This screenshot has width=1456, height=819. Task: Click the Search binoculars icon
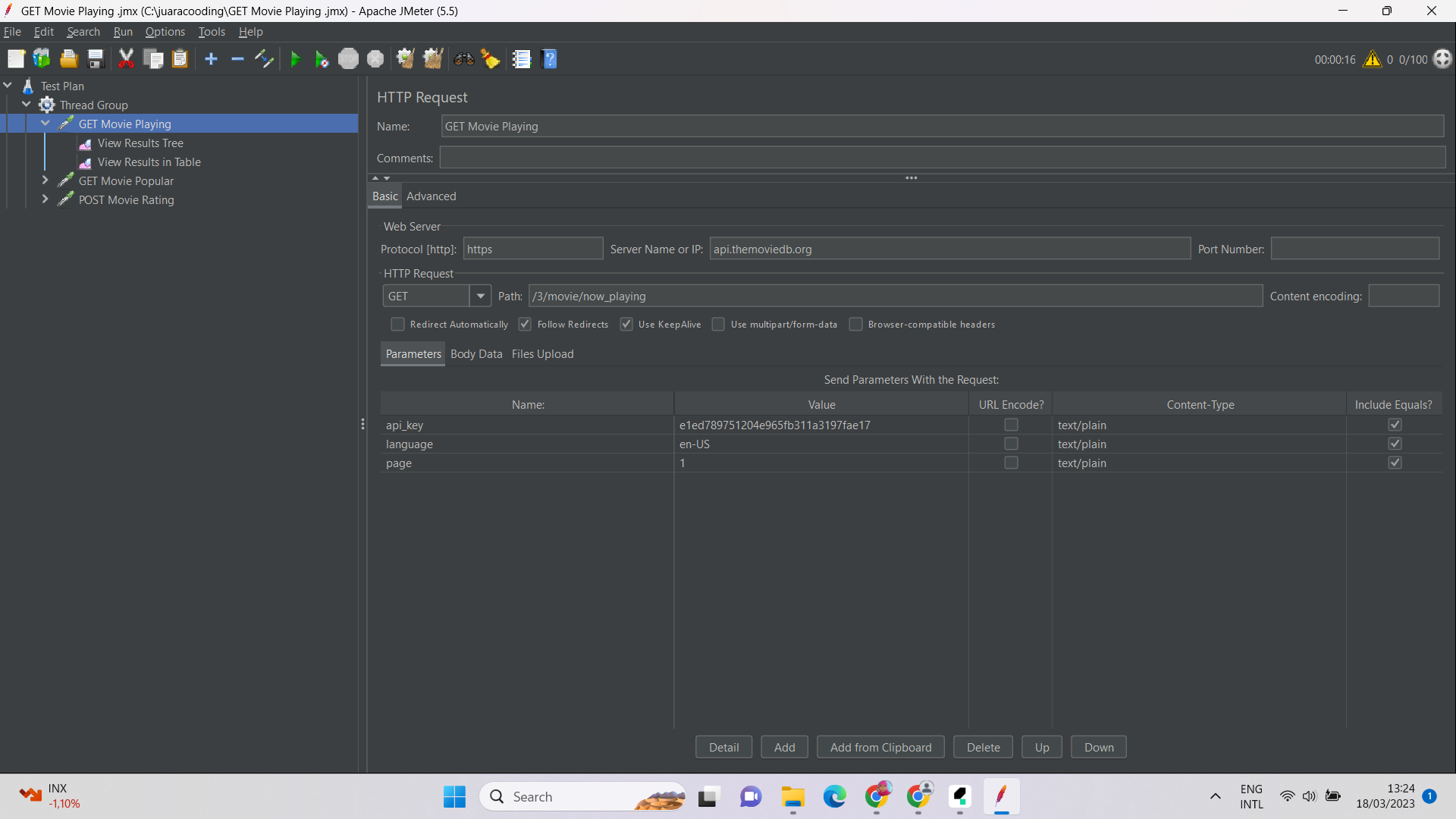click(x=463, y=59)
